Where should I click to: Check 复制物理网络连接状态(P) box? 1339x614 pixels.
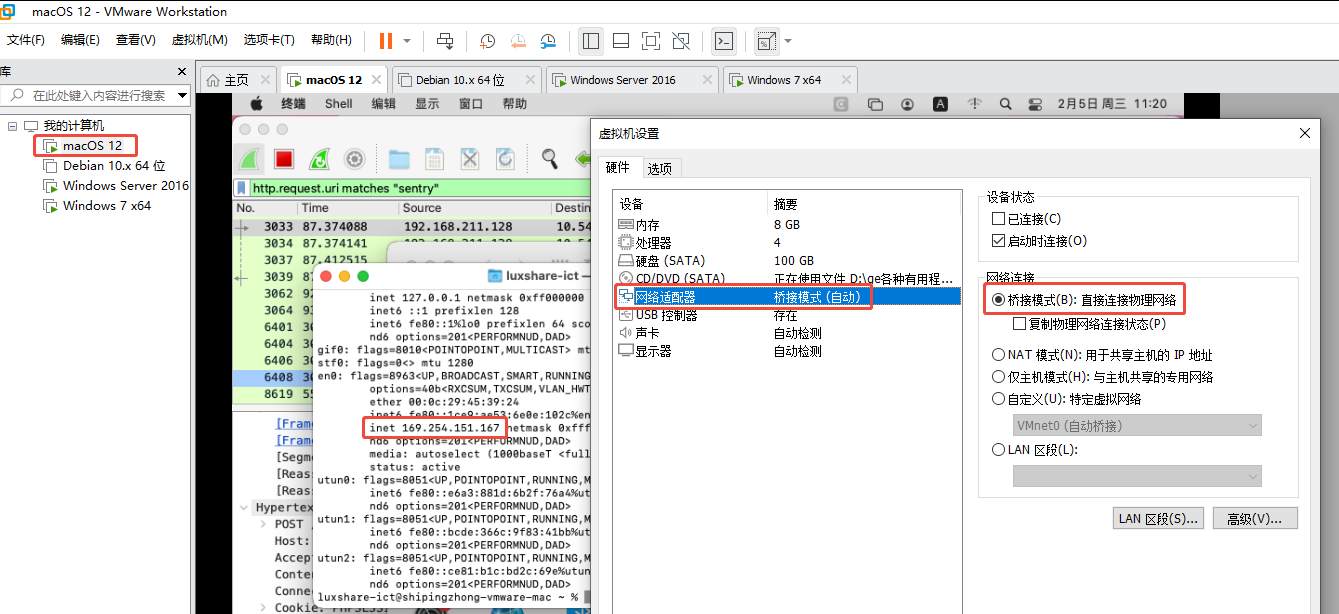1019,324
